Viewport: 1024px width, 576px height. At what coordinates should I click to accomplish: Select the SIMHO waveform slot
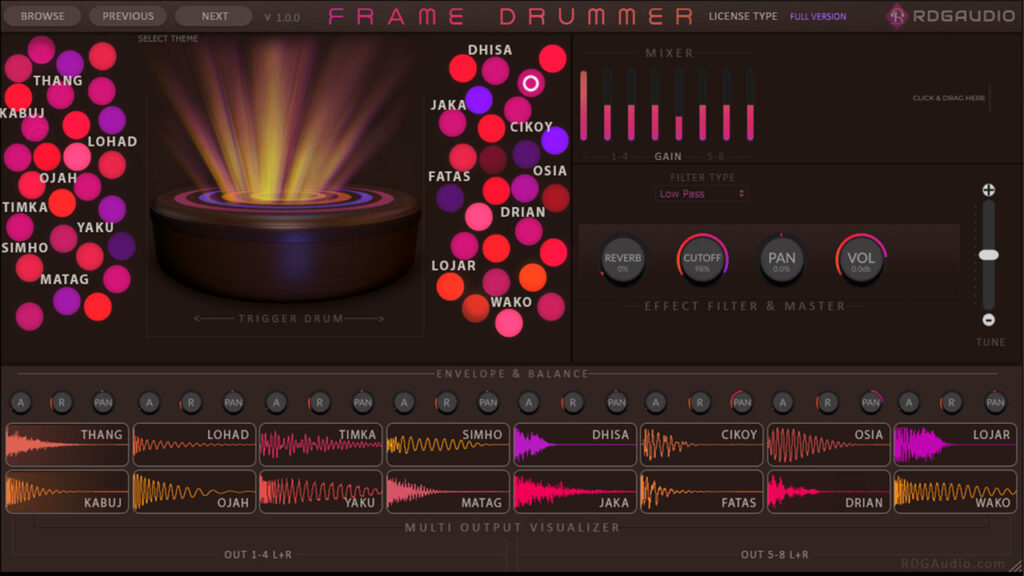[x=447, y=444]
